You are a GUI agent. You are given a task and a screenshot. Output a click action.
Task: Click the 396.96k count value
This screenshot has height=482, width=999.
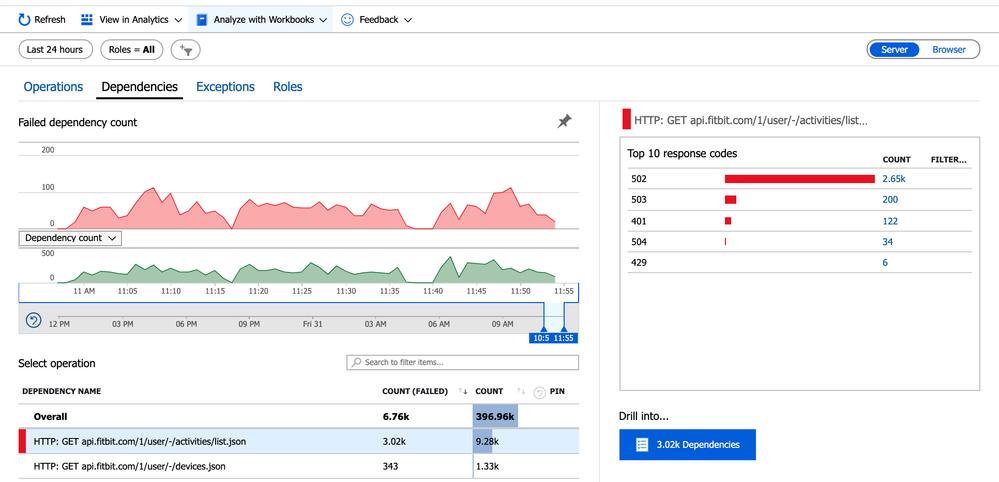pyautogui.click(x=494, y=417)
